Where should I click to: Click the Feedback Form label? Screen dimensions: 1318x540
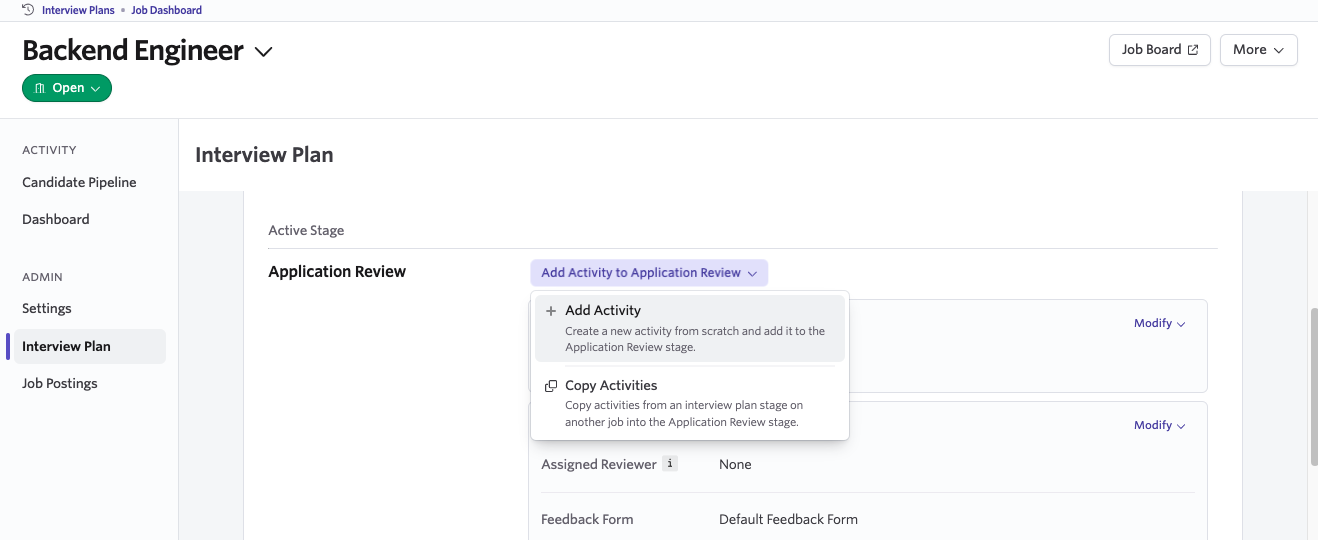[587, 519]
